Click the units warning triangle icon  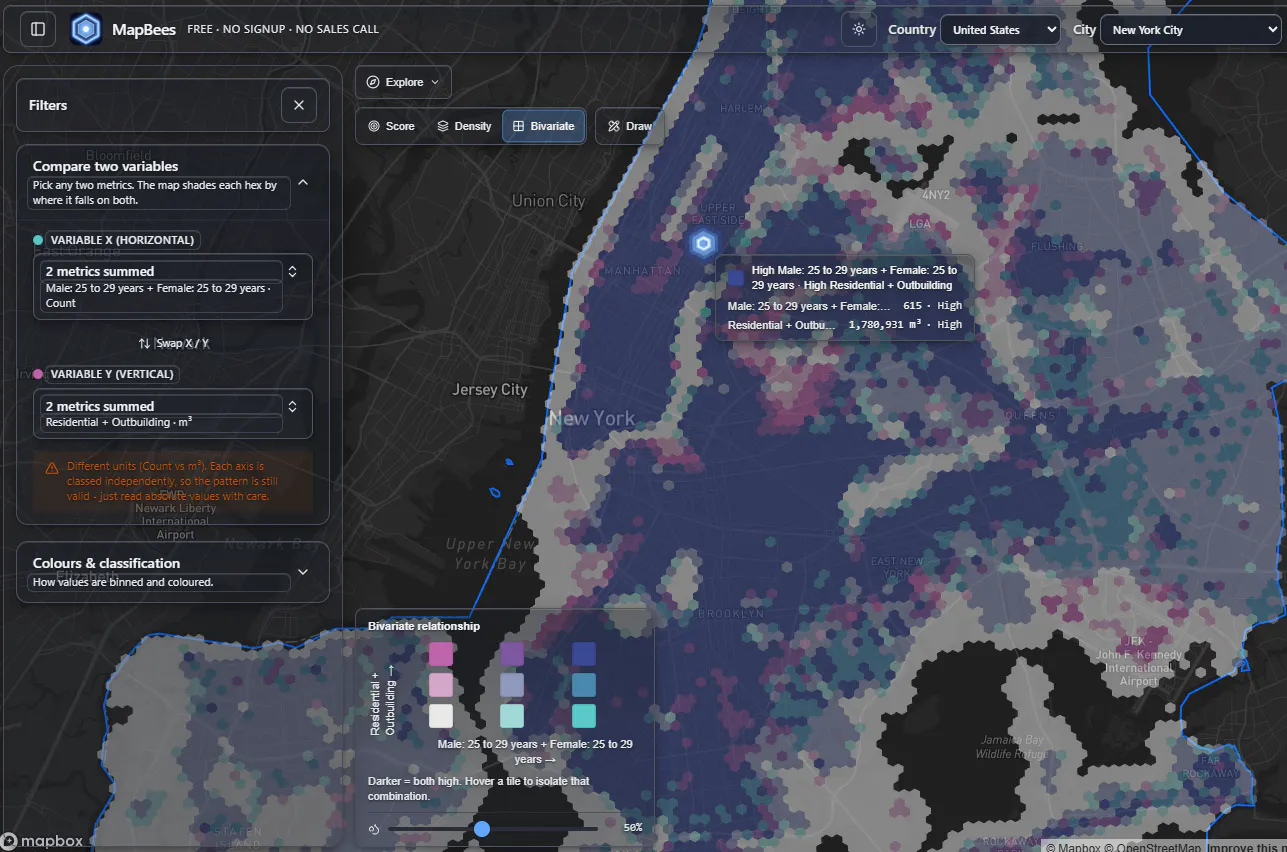pyautogui.click(x=51, y=467)
